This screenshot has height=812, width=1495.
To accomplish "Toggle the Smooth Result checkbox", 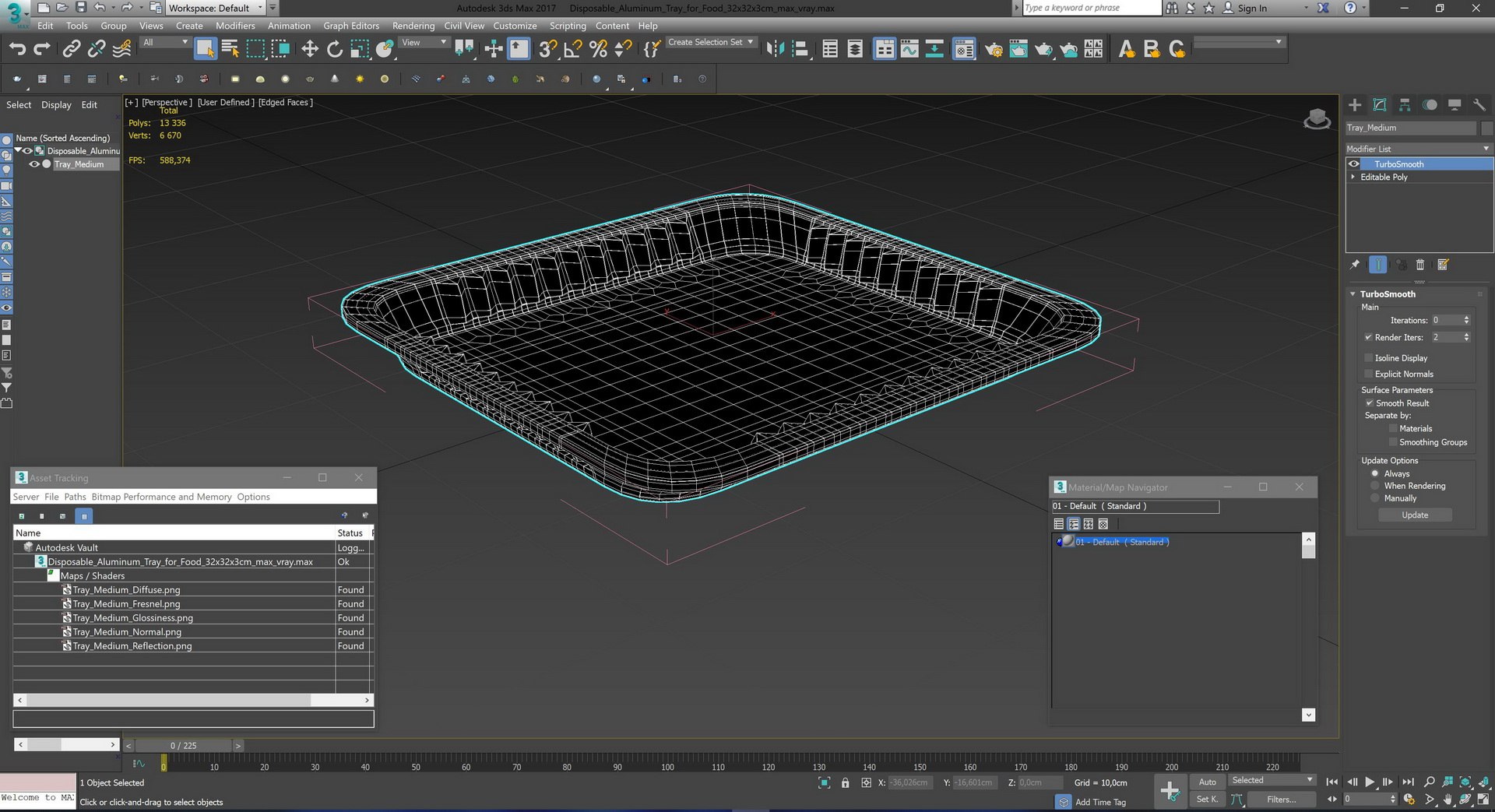I will 1369,403.
